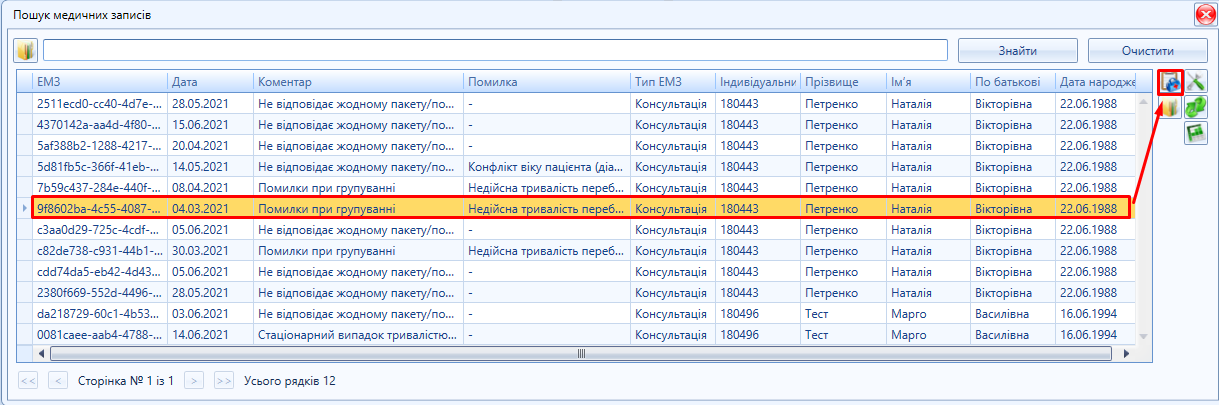Screen dimensions: 1219x405
Task: Sort by the Дата народження column header
Action: [1097, 82]
